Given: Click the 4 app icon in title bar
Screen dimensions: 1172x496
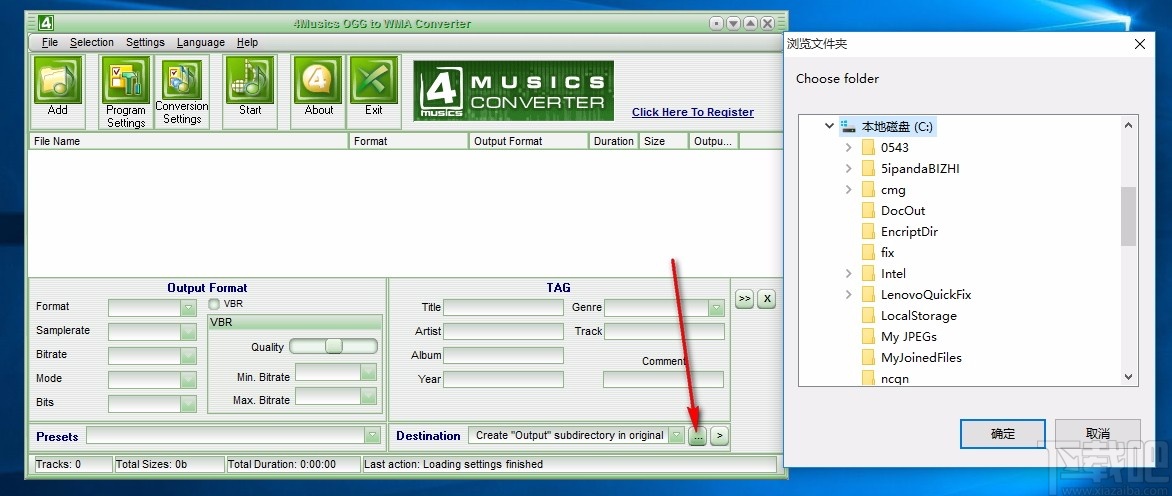Looking at the screenshot, I should tap(46, 22).
